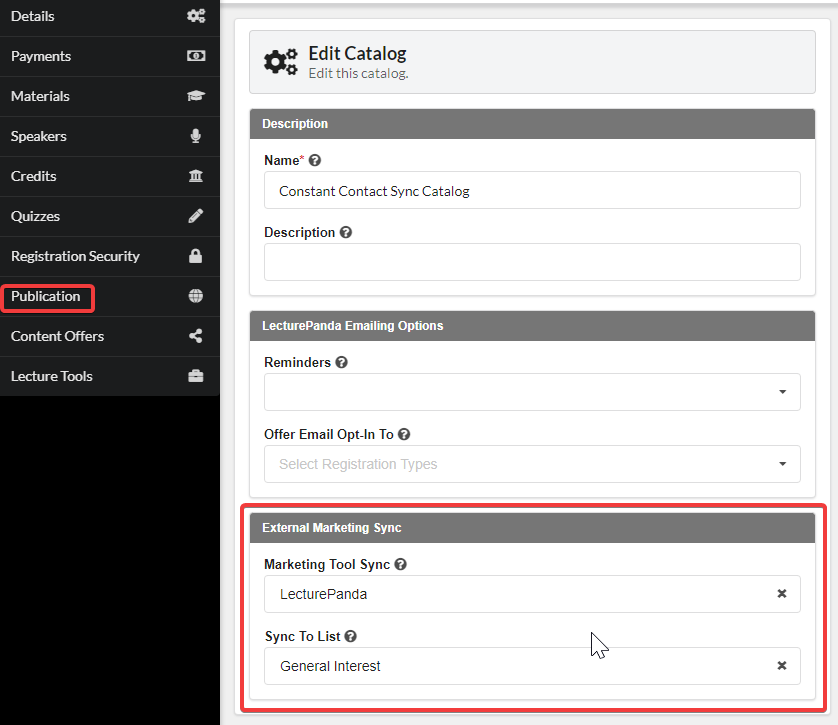Viewport: 838px width, 725px height.
Task: Click the Registration Security lock icon
Action: pyautogui.click(x=196, y=256)
